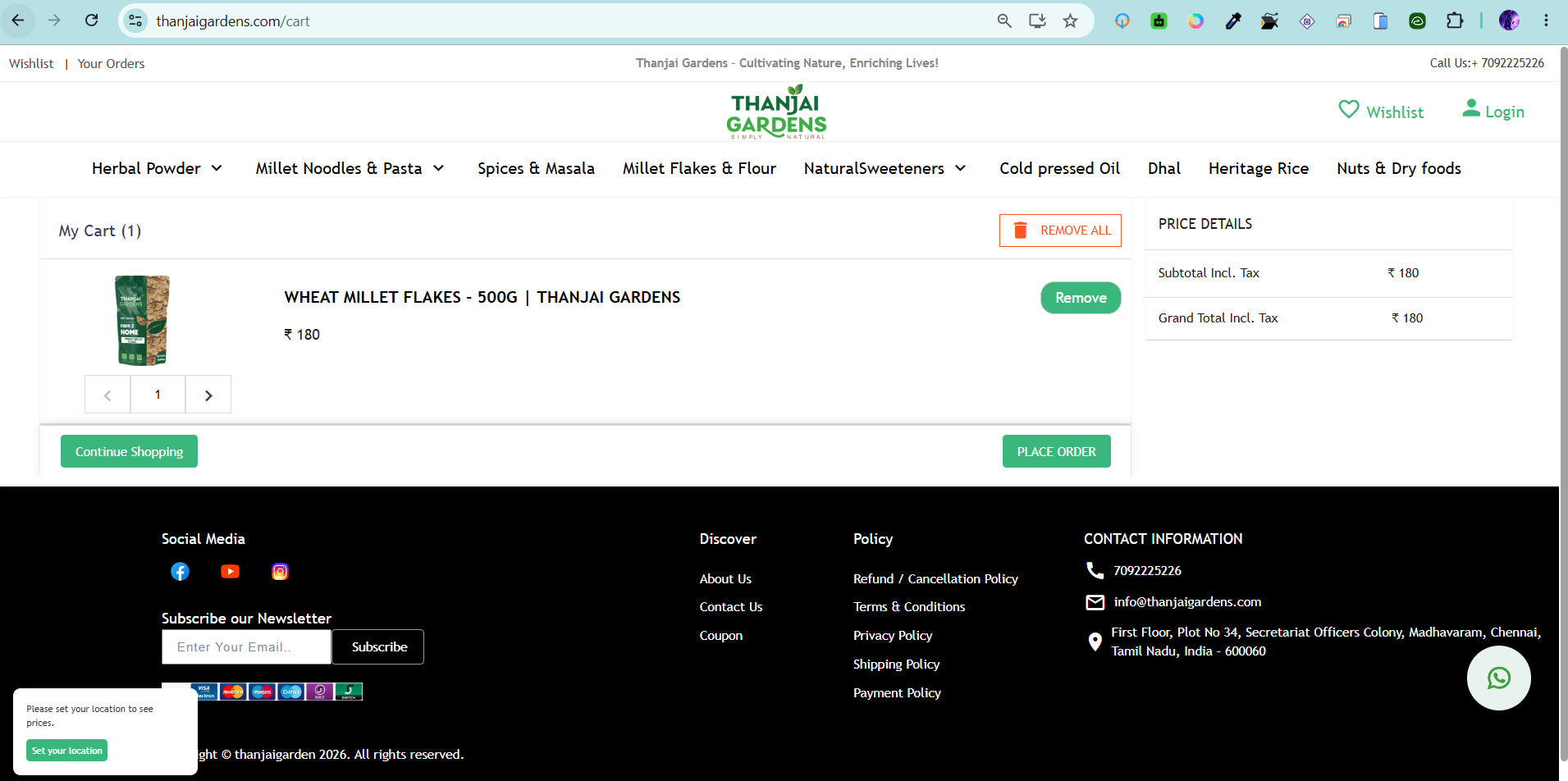The width and height of the screenshot is (1568, 781).
Task: Open Spices & Masala category
Action: point(536,168)
